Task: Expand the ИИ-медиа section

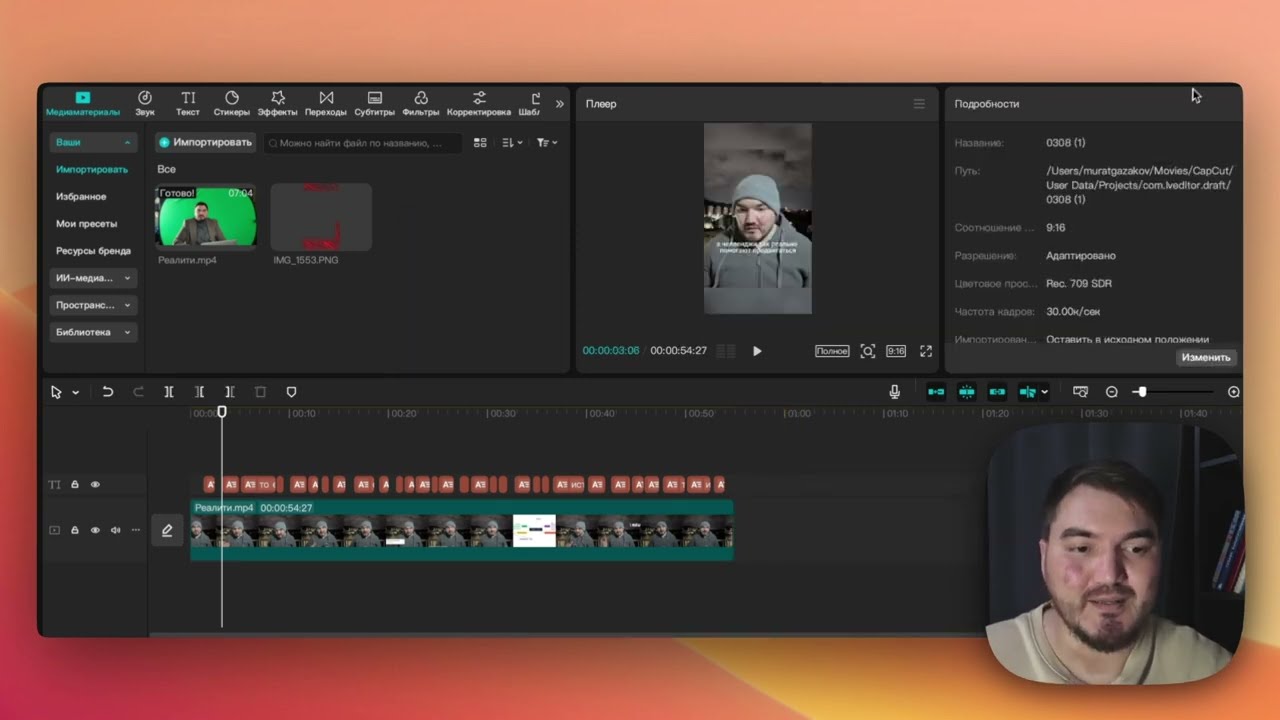Action: click(x=93, y=278)
